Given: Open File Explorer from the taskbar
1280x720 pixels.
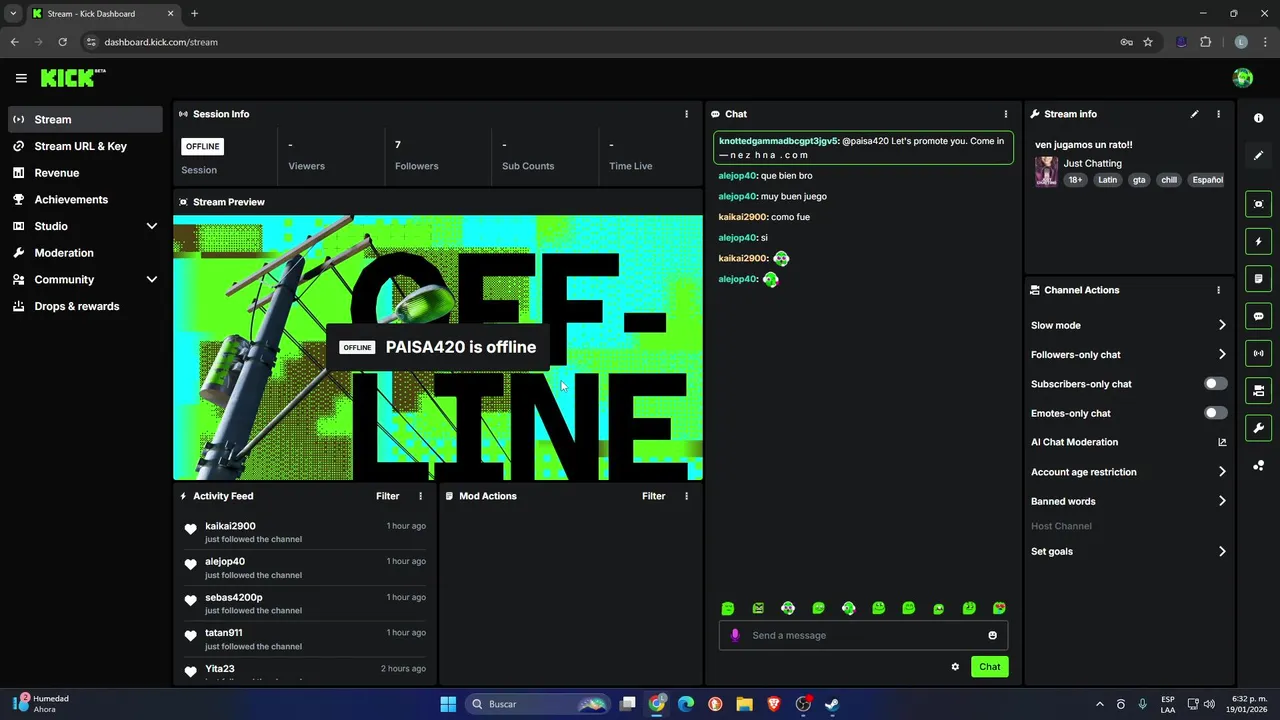Looking at the screenshot, I should 744,704.
